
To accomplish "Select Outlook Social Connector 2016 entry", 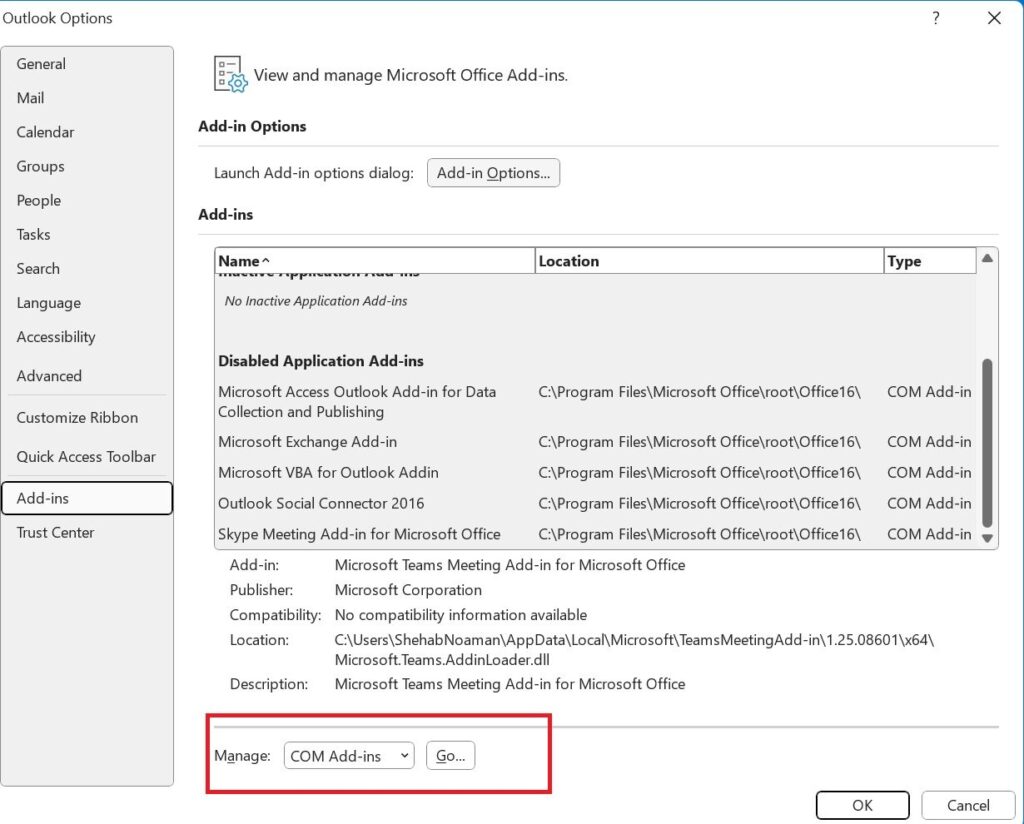I will tap(321, 503).
